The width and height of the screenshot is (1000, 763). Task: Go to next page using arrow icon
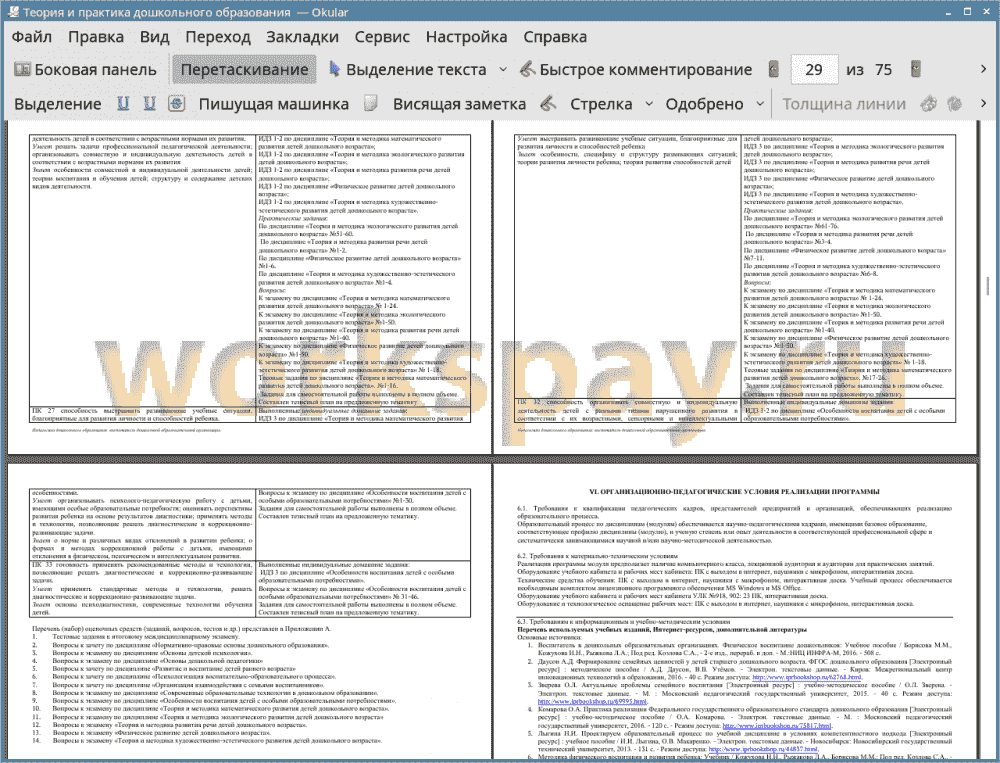(x=916, y=69)
